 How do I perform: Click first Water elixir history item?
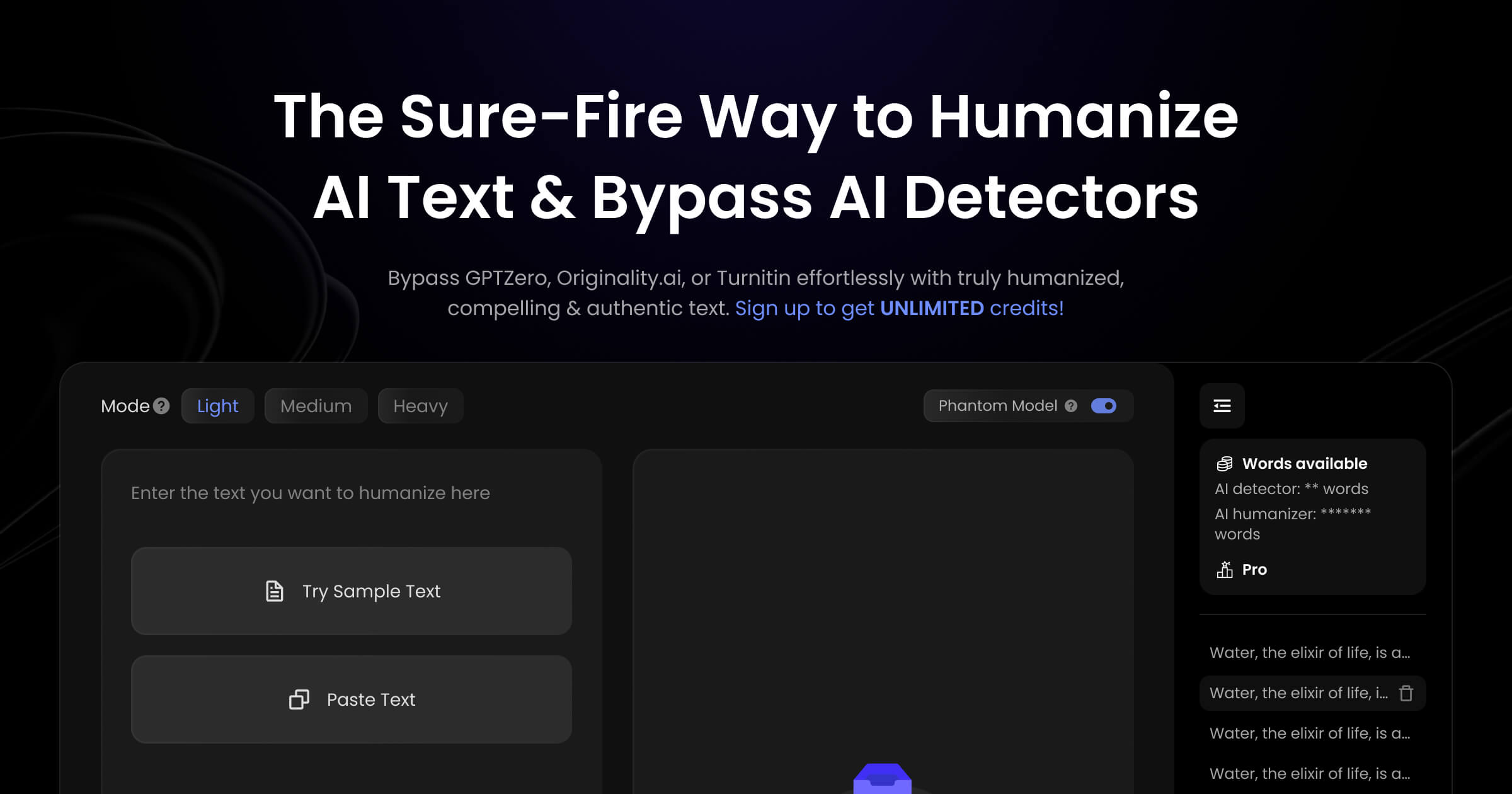pos(1308,652)
